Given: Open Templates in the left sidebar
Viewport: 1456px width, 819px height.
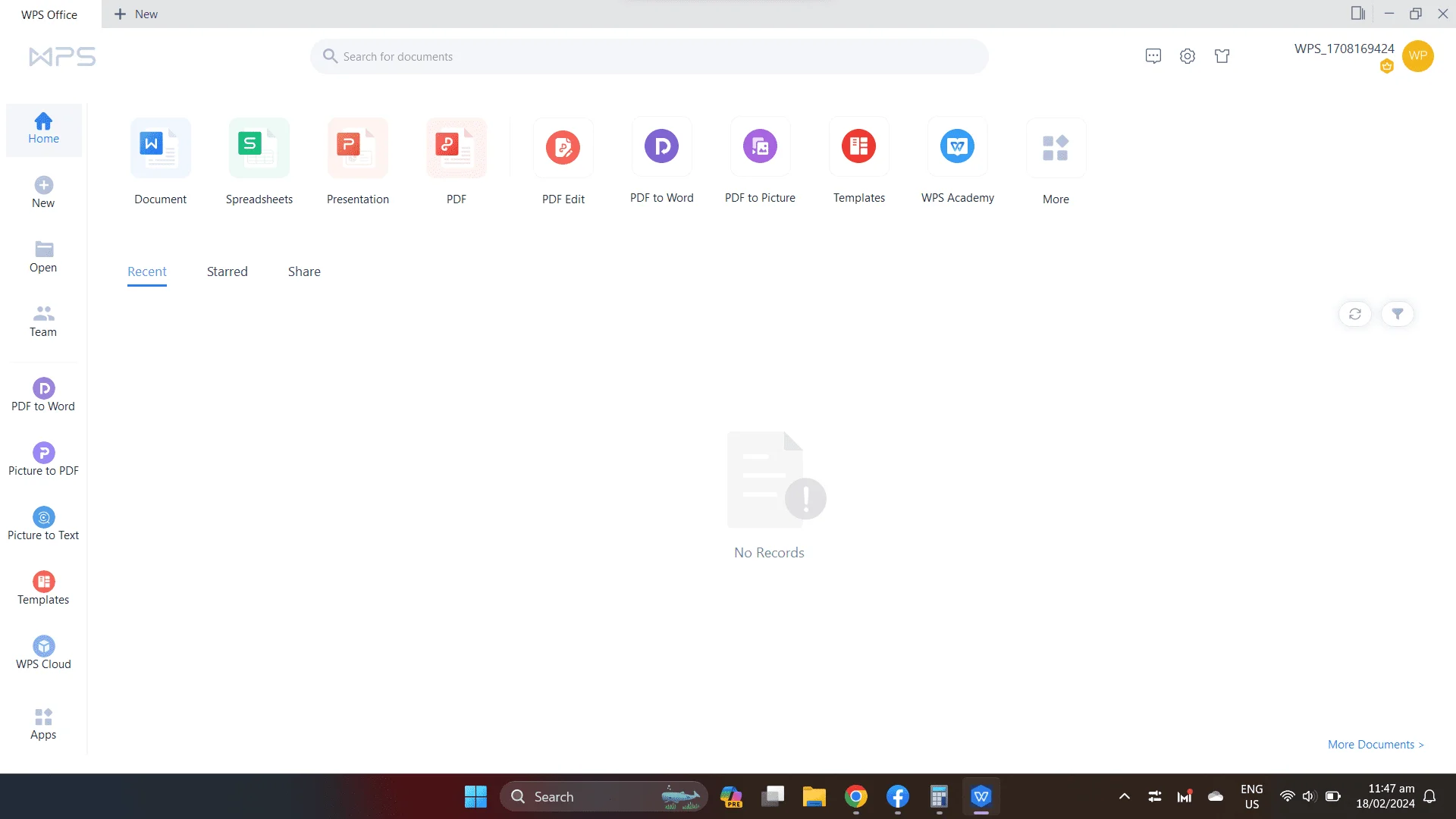Looking at the screenshot, I should pos(43,589).
